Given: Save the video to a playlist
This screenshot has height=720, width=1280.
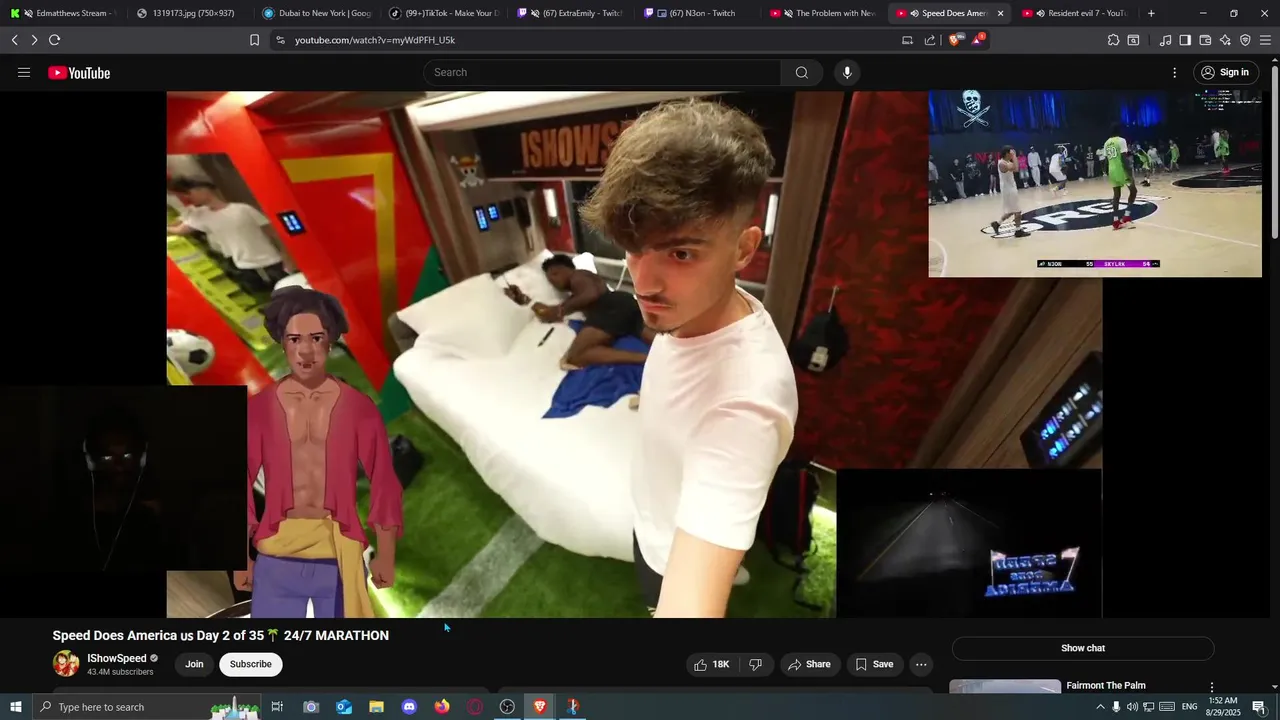Looking at the screenshot, I should 874,664.
